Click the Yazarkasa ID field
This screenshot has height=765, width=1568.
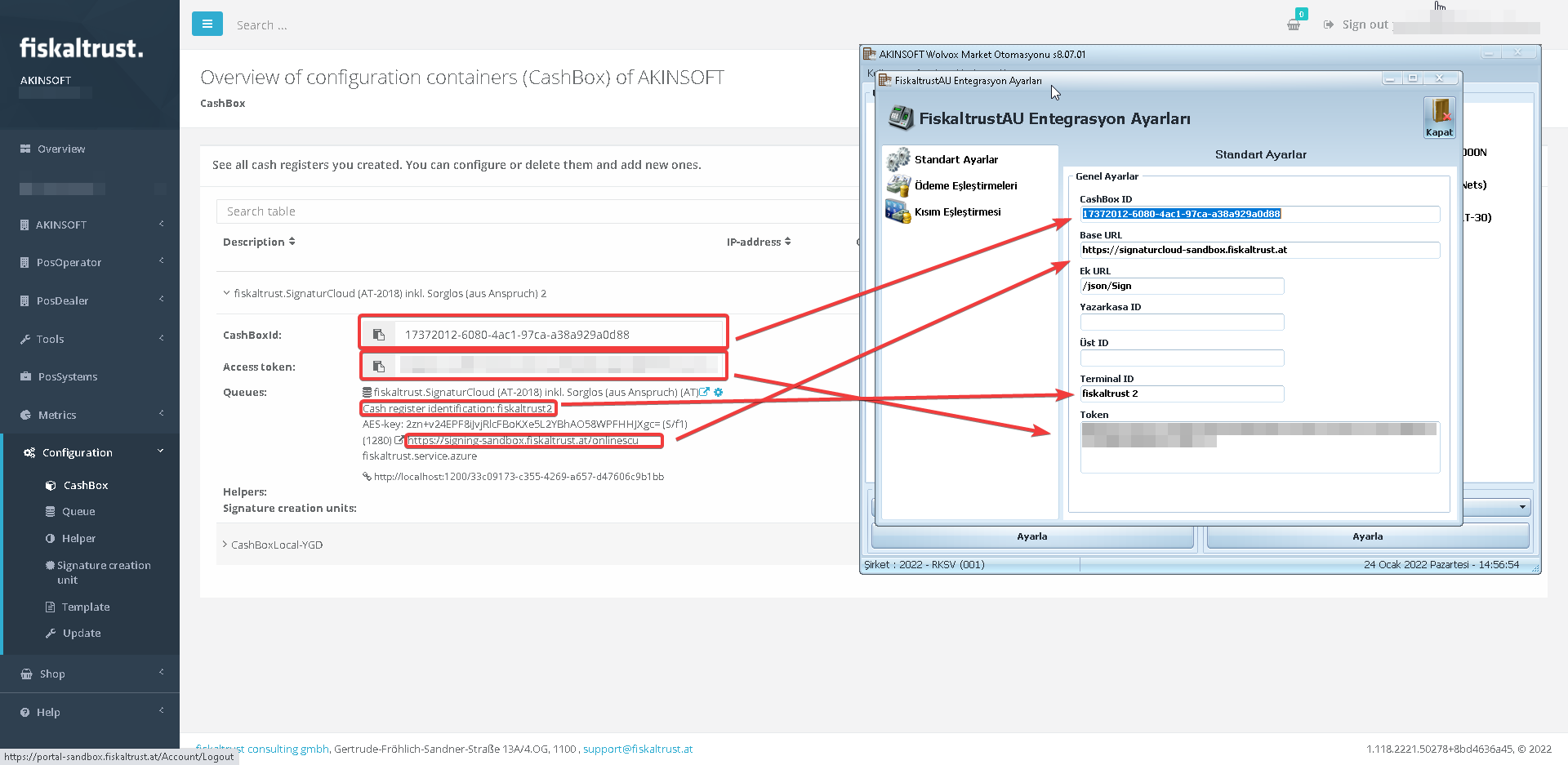(x=1182, y=322)
